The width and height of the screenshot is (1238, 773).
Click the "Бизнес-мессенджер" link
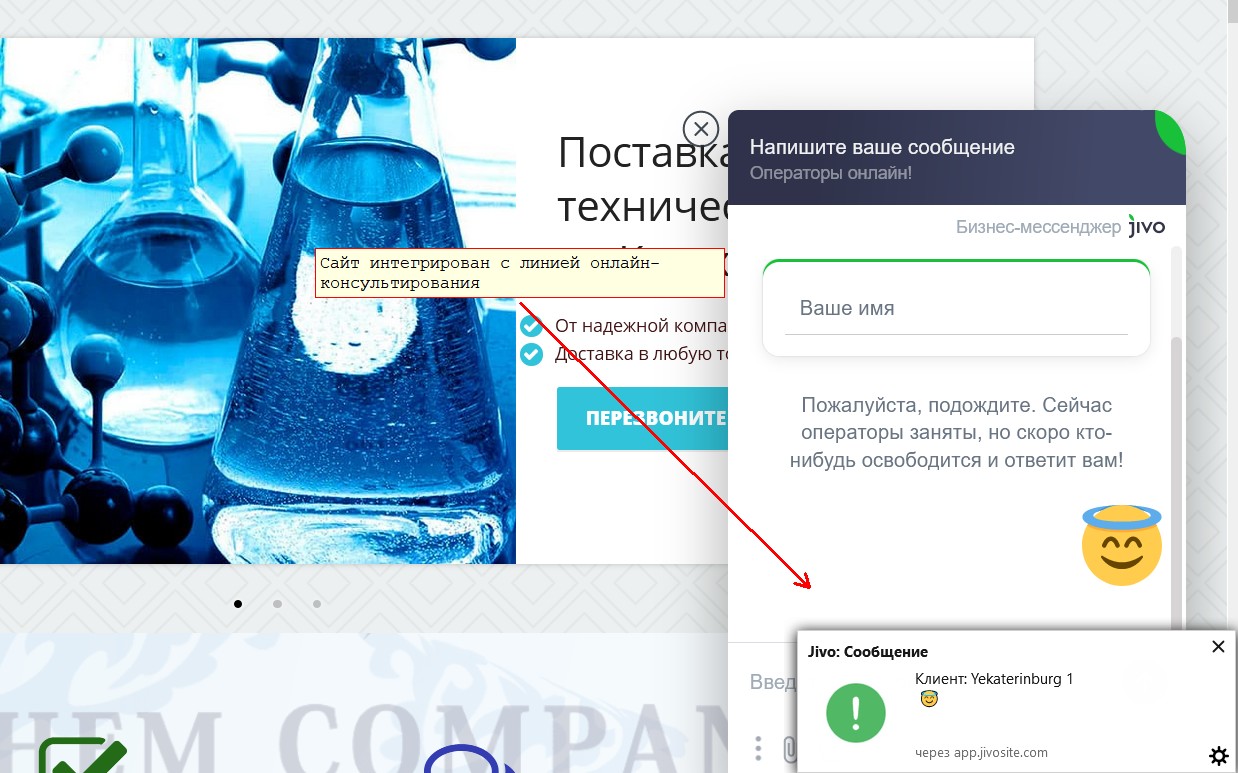1038,227
